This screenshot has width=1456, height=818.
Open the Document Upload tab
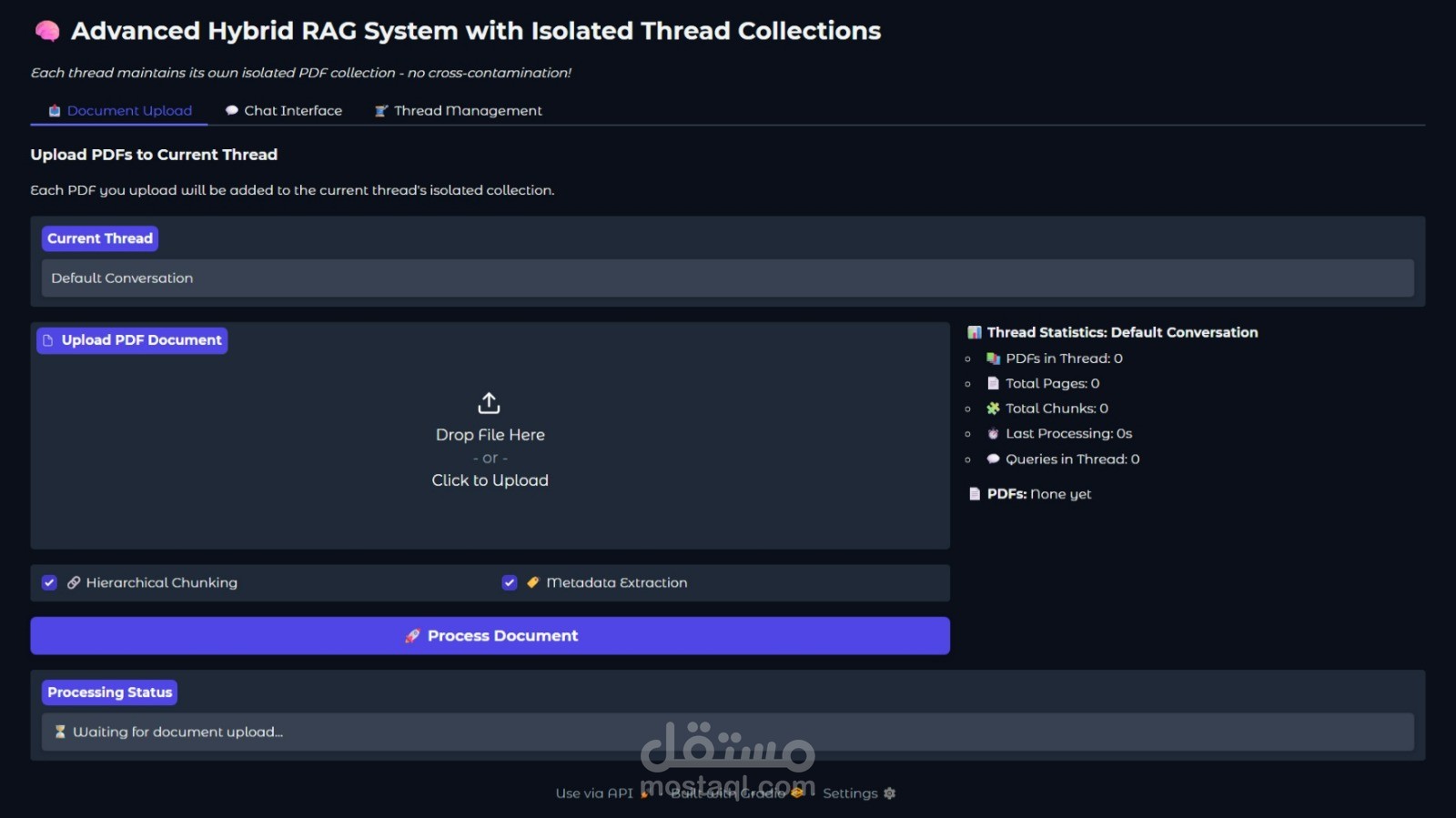coord(120,111)
